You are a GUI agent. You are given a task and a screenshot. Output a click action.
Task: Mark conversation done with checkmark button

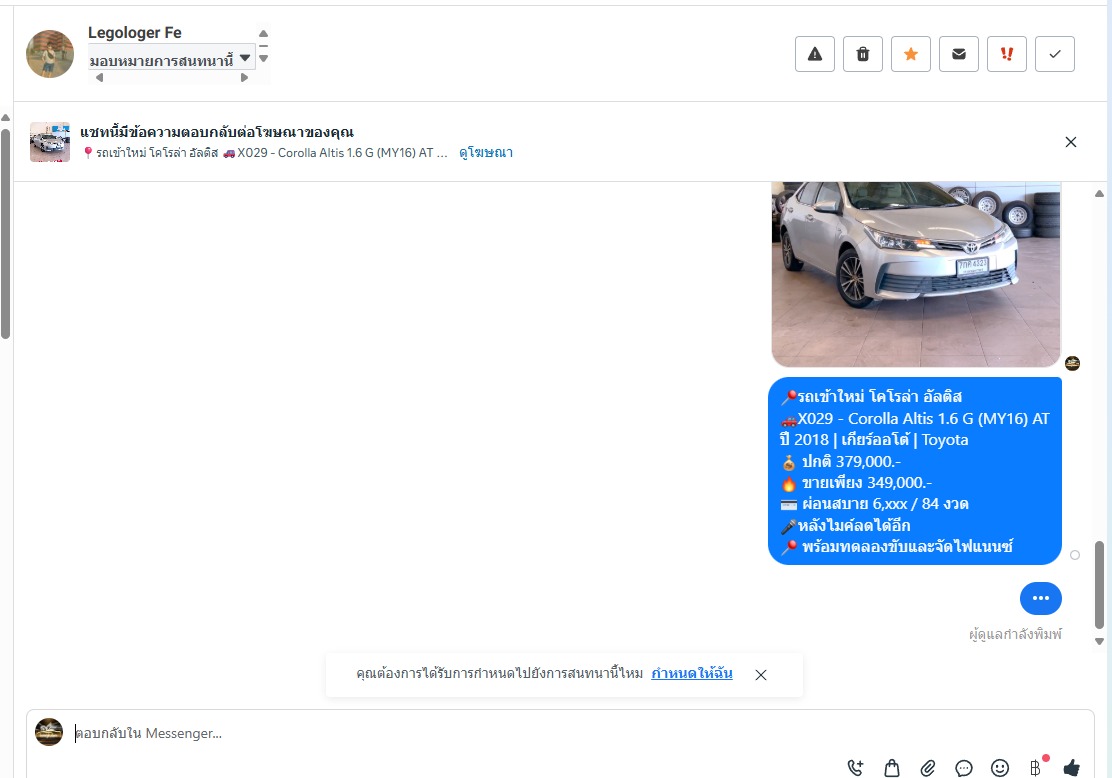[1055, 54]
